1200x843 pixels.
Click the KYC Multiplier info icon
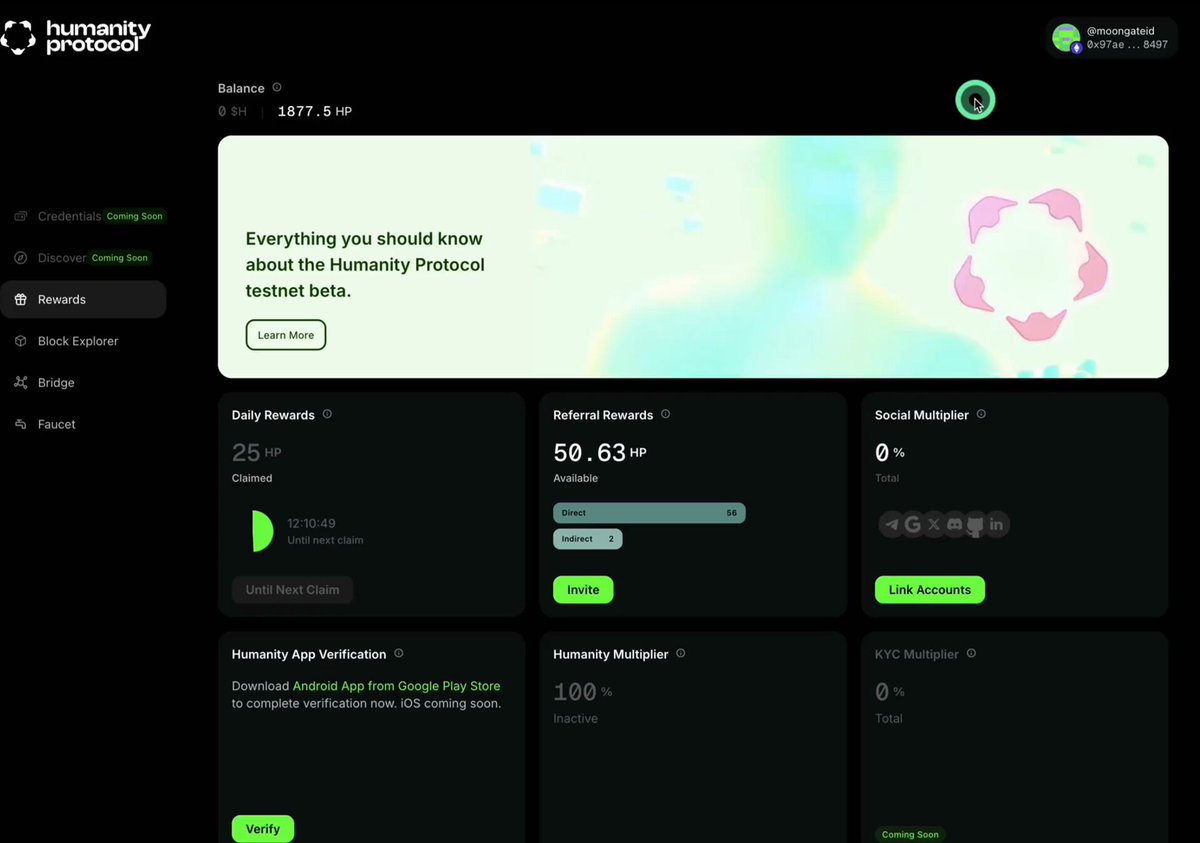(x=971, y=653)
